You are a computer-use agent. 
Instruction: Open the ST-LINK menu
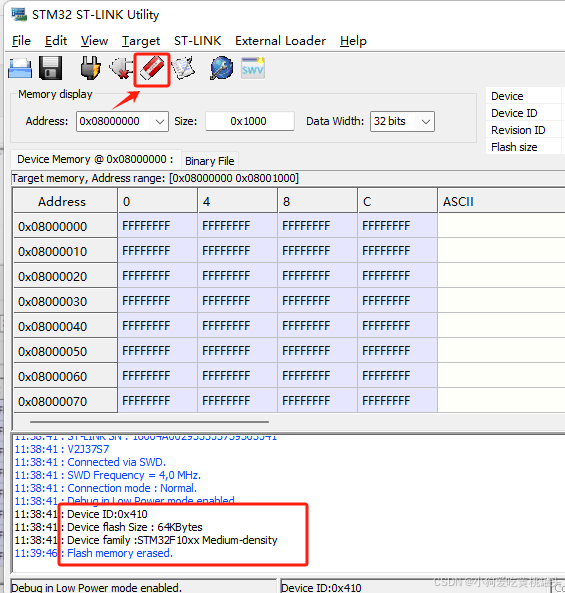pyautogui.click(x=197, y=41)
